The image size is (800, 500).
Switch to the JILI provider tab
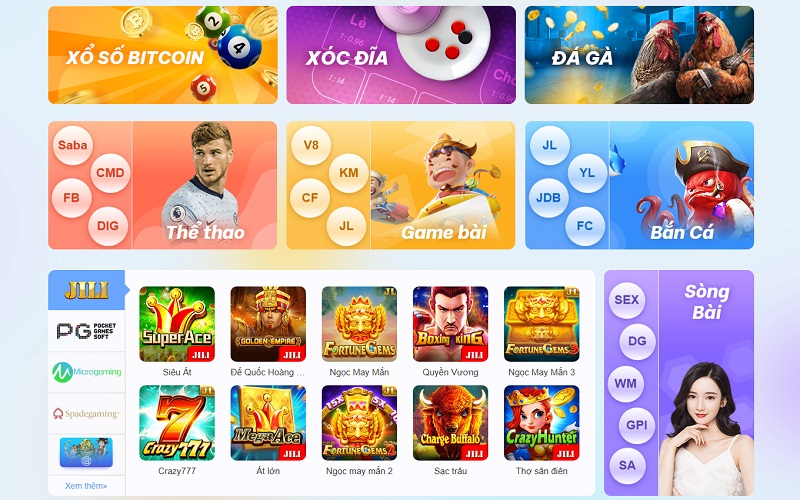click(87, 290)
